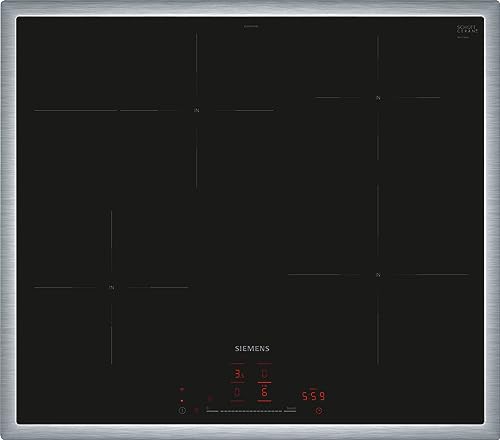This screenshot has width=500, height=440.
Task: Tap the boost end of the power slider
Action: [291, 410]
